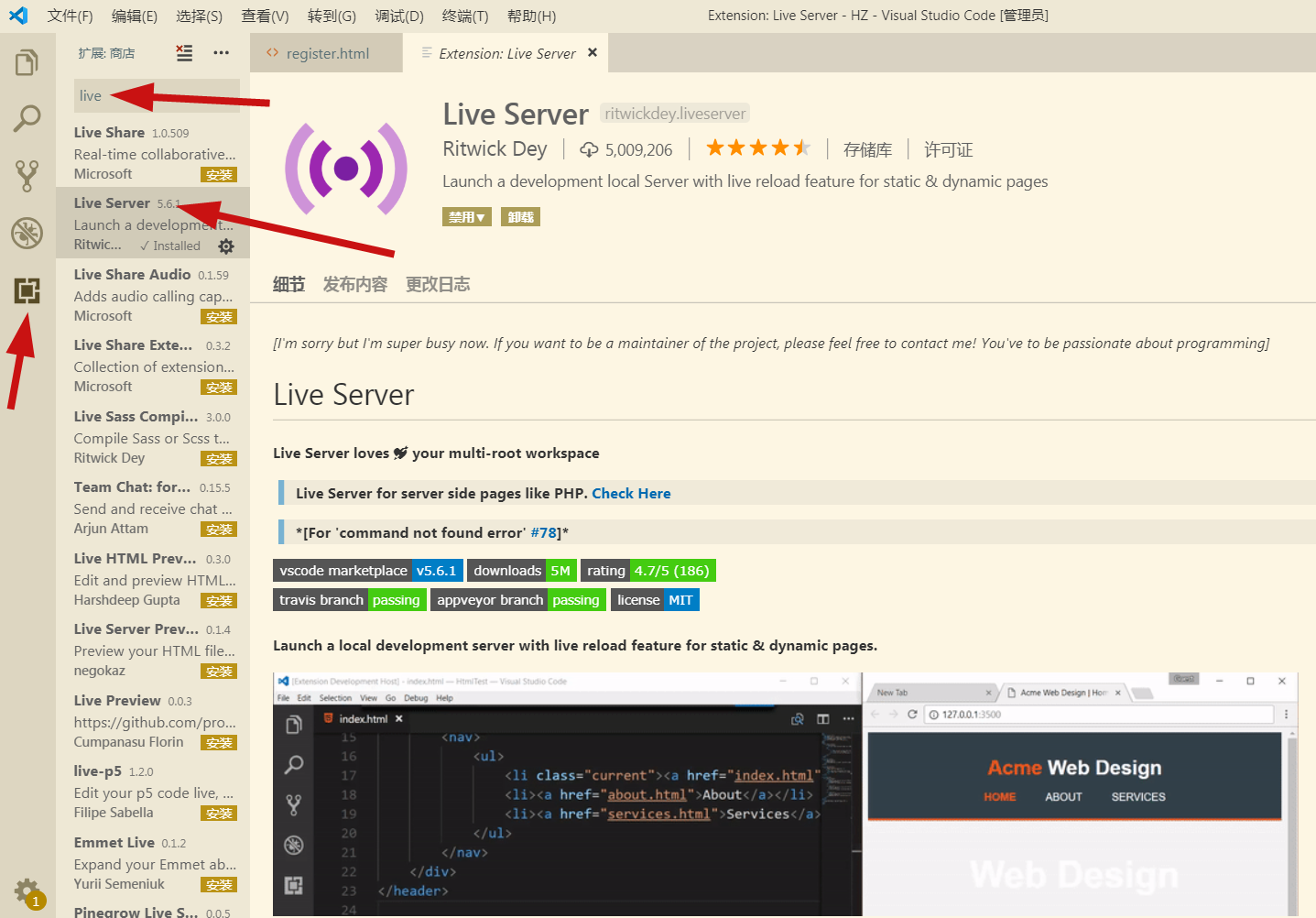Image resolution: width=1316 pixels, height=918 pixels.
Task: Click the Live Server download count icon
Action: (588, 148)
